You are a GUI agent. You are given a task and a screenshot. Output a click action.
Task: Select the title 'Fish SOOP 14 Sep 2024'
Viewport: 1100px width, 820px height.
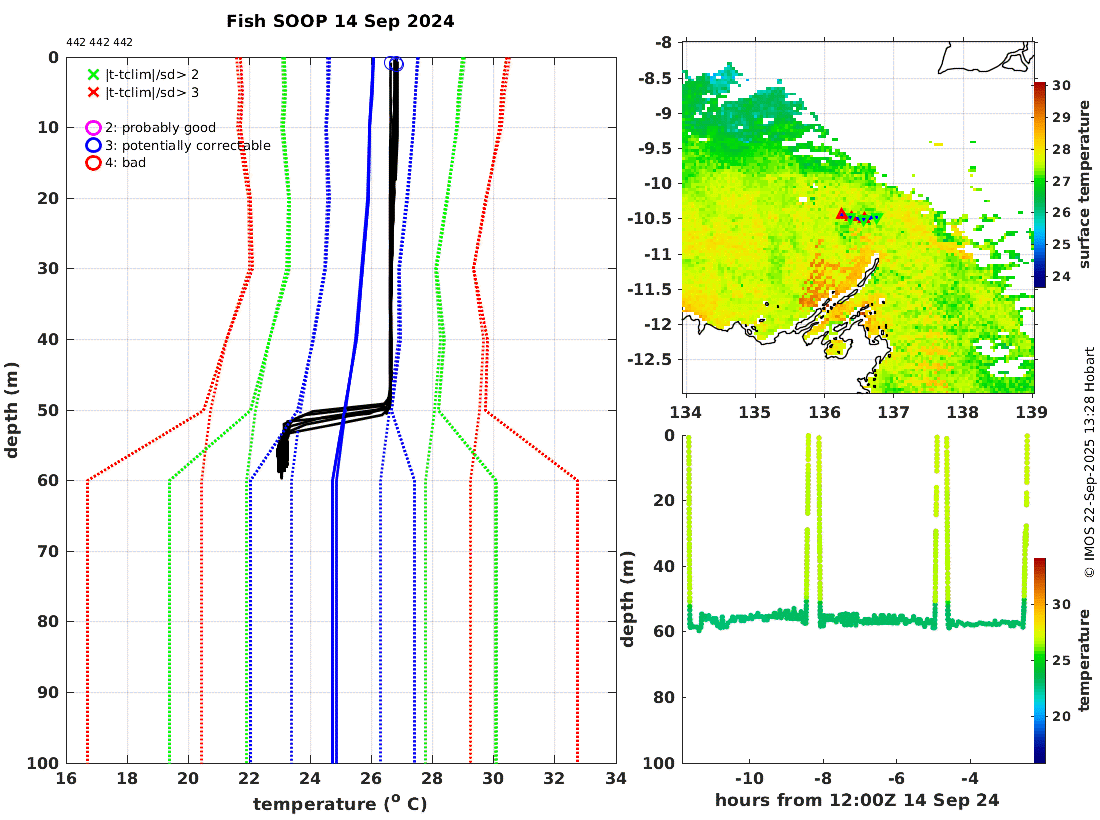coord(340,21)
